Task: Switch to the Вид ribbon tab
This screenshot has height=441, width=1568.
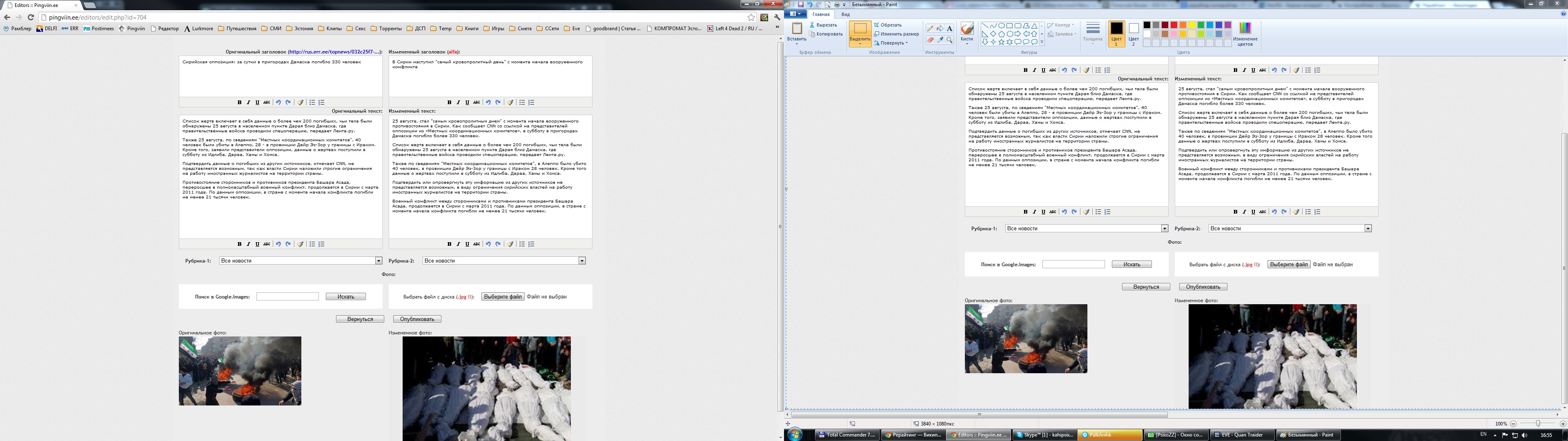Action: tap(846, 14)
